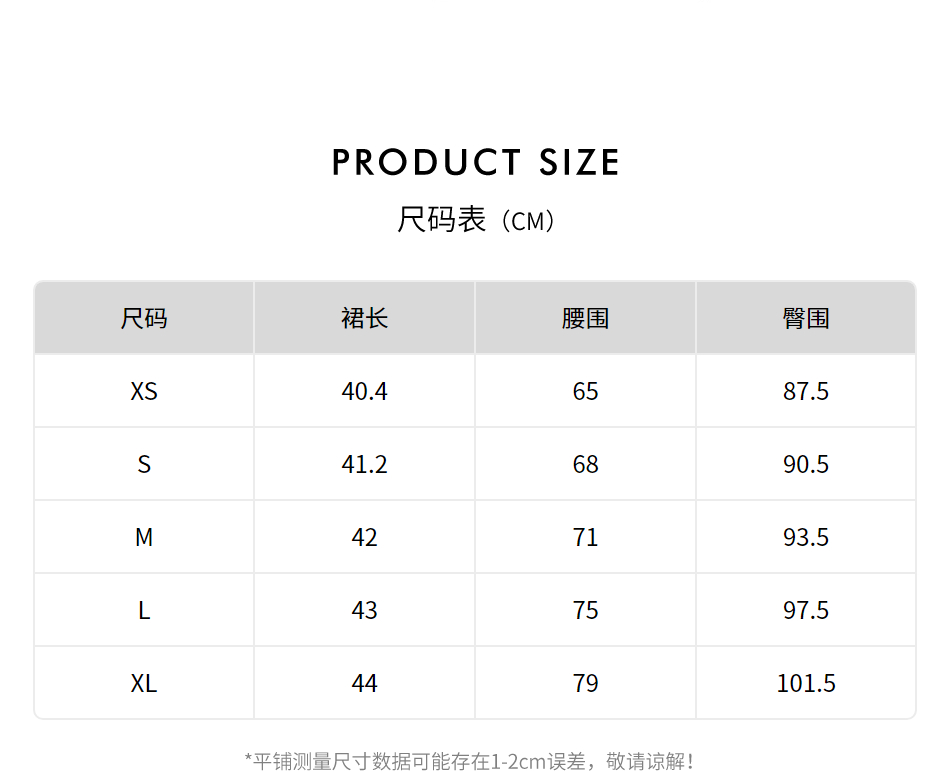Click hip value 93.5 for M

(806, 537)
